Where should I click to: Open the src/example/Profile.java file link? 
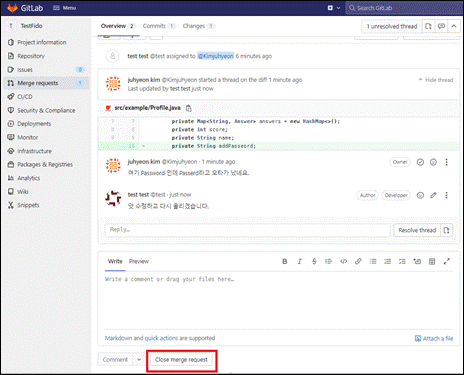(x=147, y=108)
